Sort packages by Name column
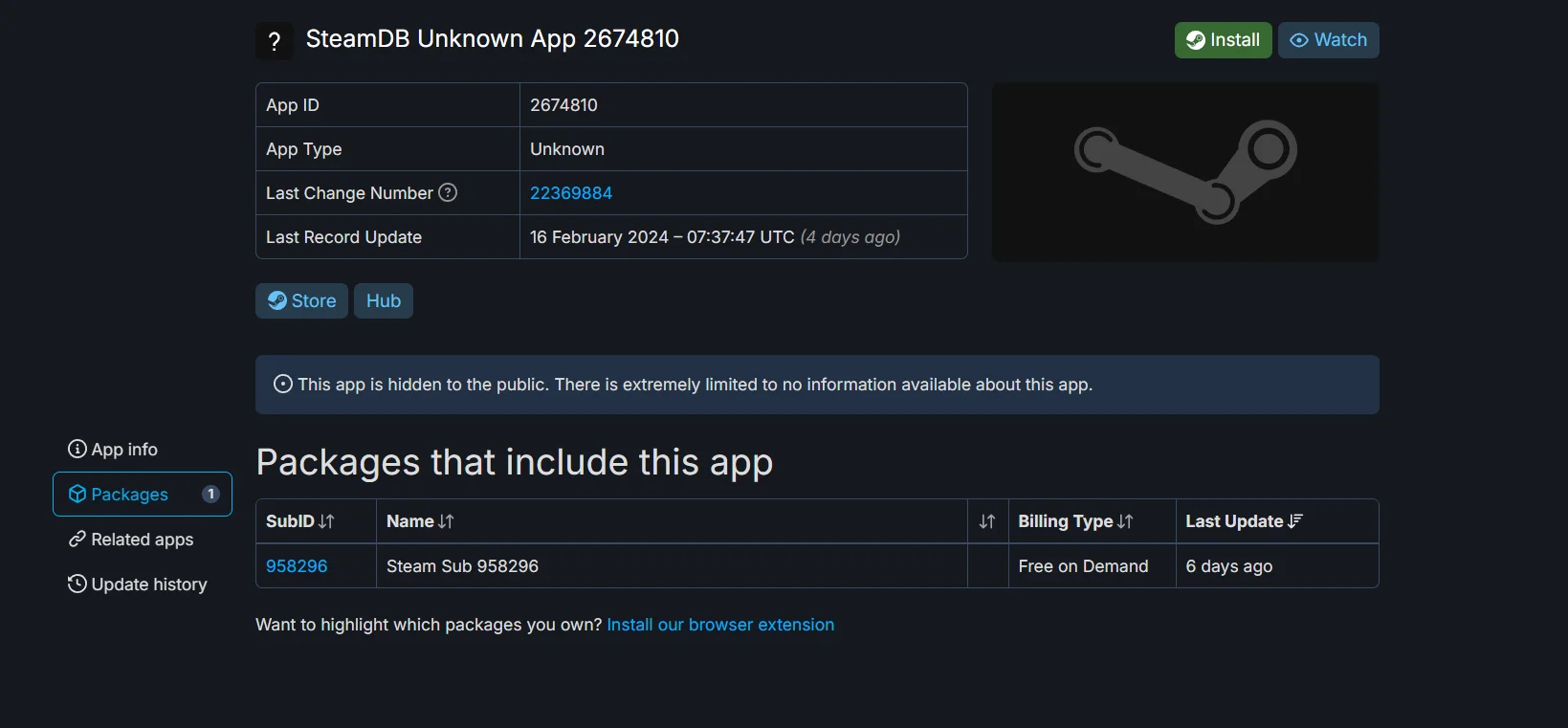 click(420, 521)
